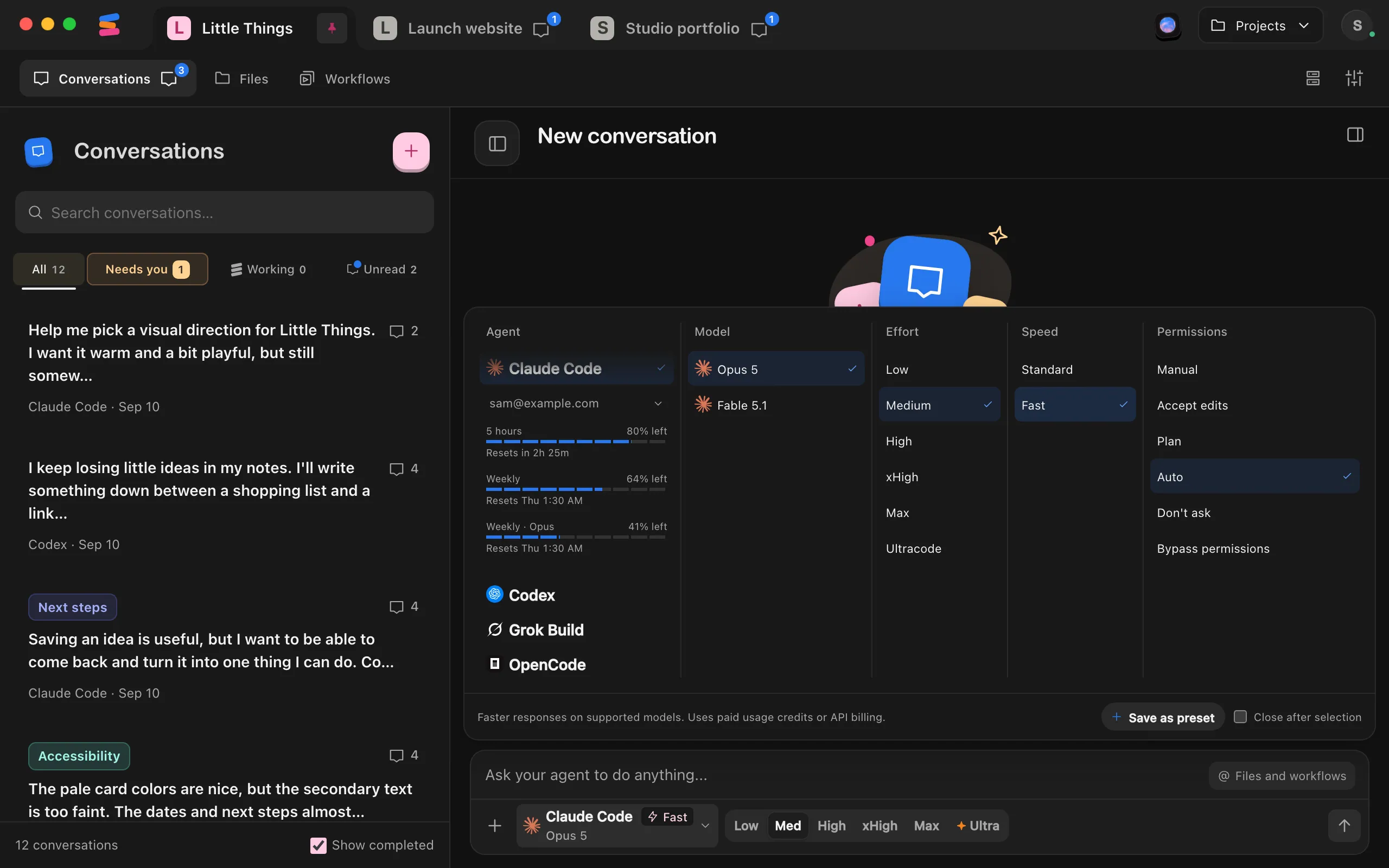Toggle the right side panel icon
This screenshot has height=868, width=1389.
tap(1355, 135)
